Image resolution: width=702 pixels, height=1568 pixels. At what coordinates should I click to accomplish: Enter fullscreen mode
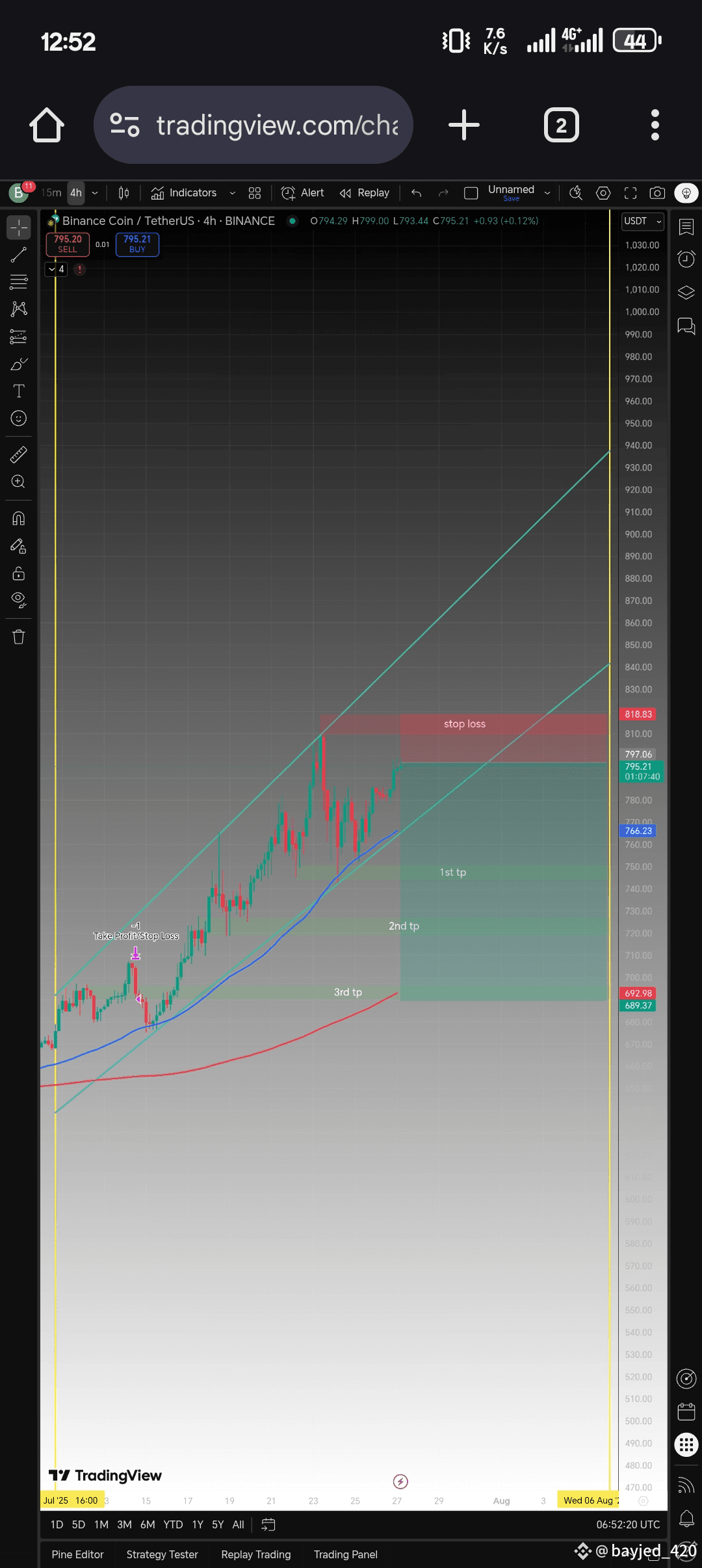click(x=630, y=193)
